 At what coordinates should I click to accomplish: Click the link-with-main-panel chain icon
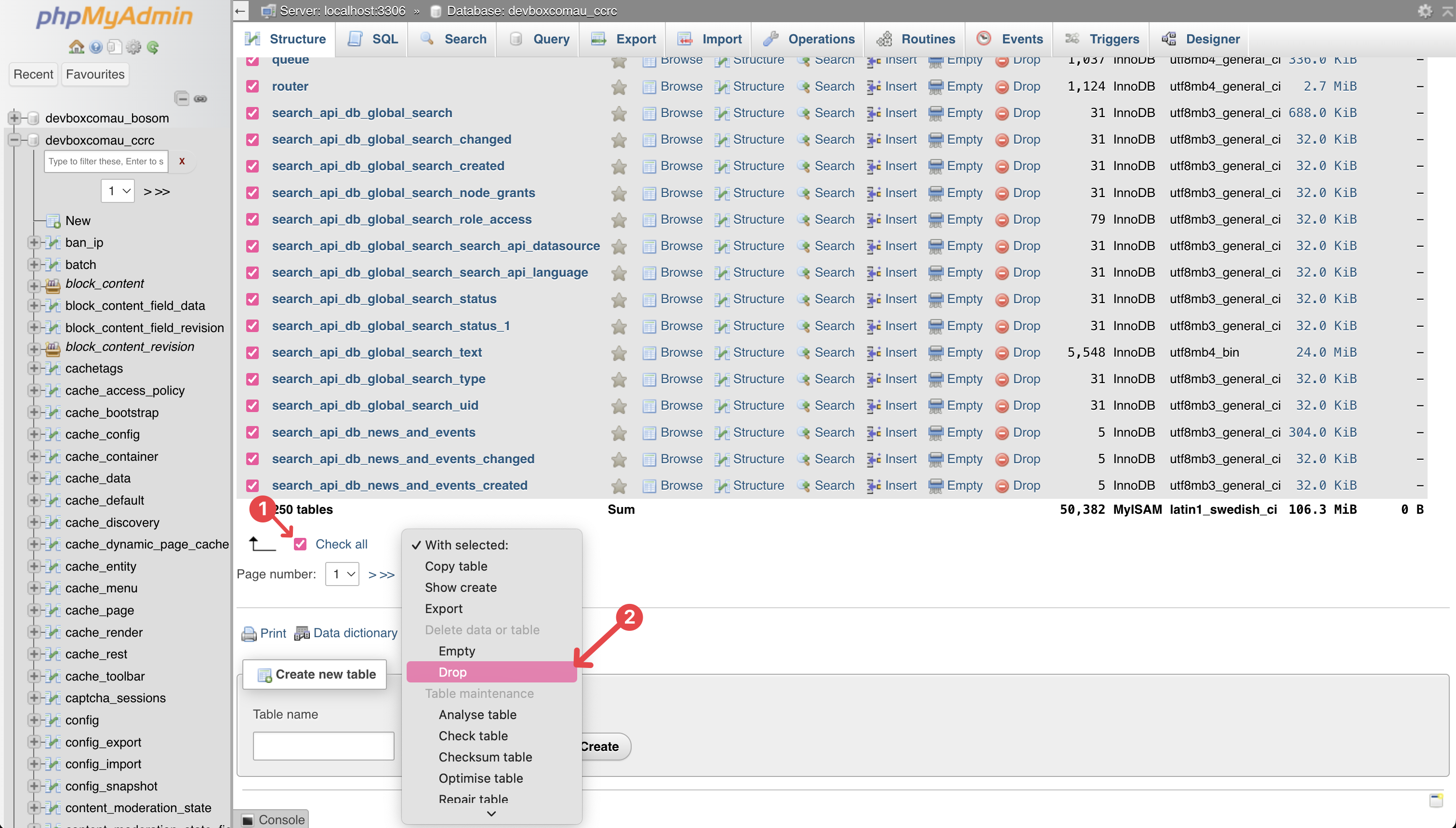coord(200,99)
